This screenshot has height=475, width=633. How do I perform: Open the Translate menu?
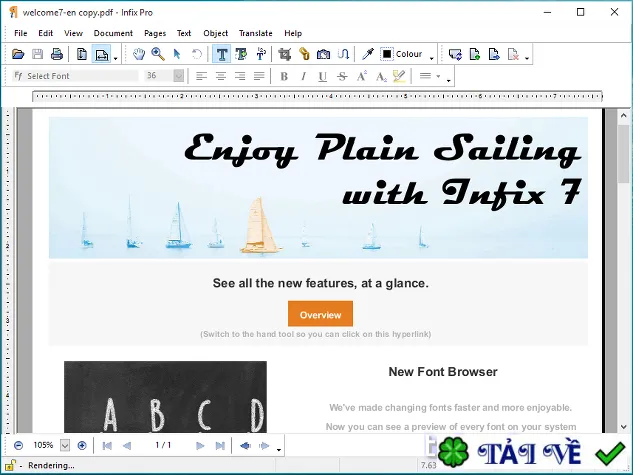pyautogui.click(x=256, y=33)
